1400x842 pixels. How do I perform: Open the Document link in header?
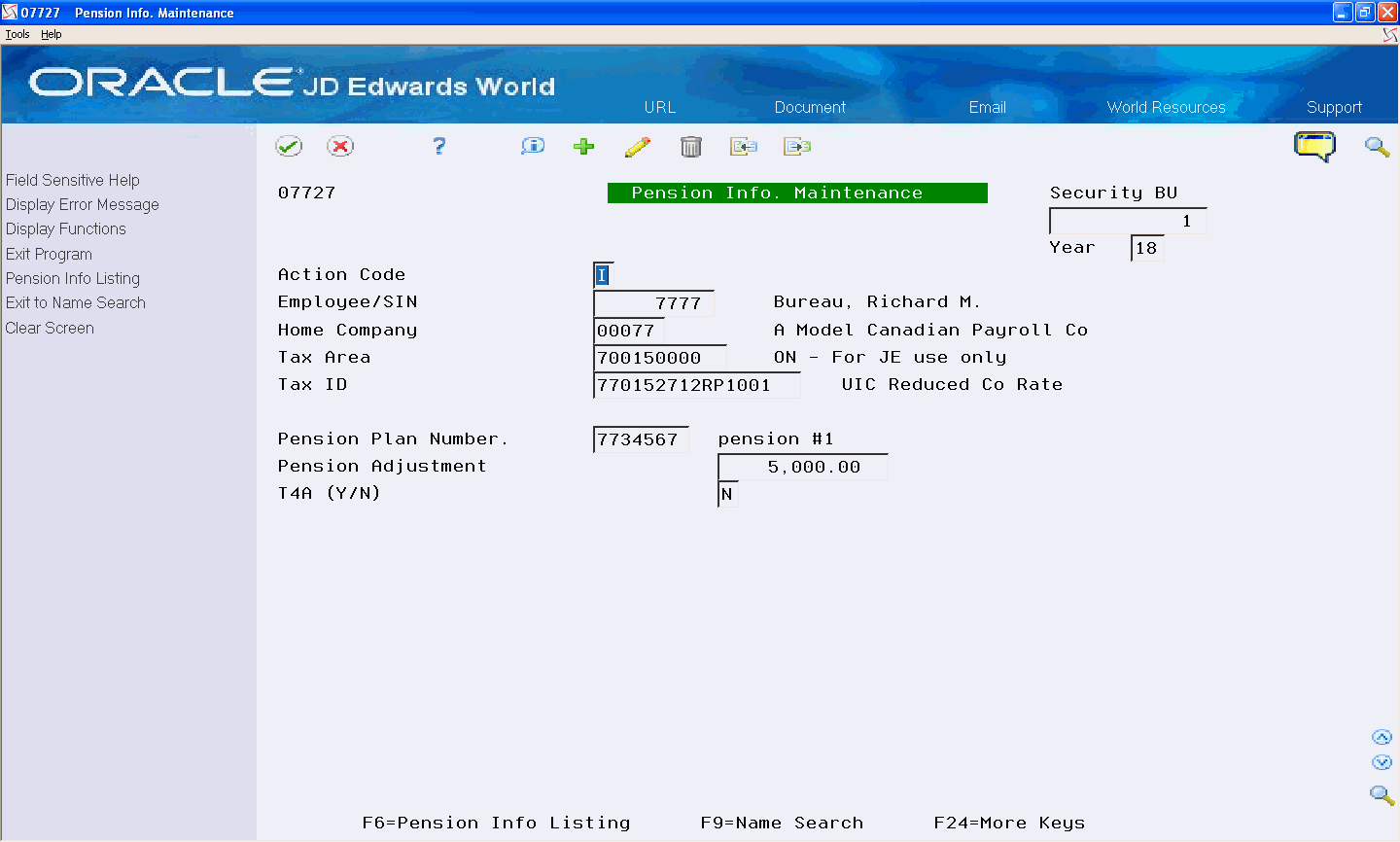(x=810, y=107)
